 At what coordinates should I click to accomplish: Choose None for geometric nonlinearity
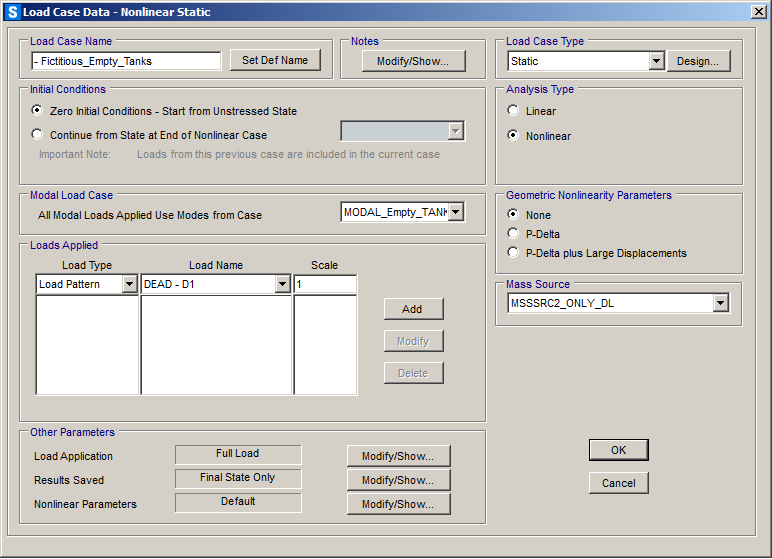point(514,215)
